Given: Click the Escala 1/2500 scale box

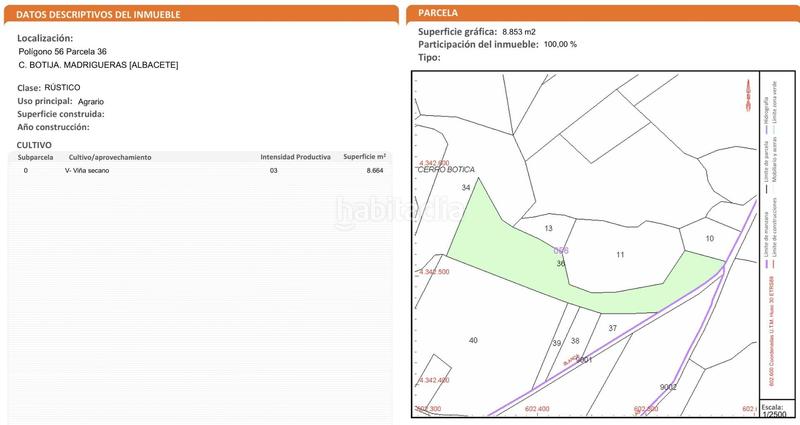Looking at the screenshot, I should point(772,411).
